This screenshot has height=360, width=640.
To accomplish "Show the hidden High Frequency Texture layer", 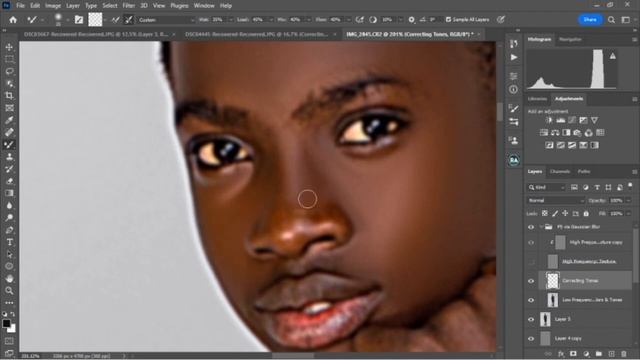I will tap(531, 262).
